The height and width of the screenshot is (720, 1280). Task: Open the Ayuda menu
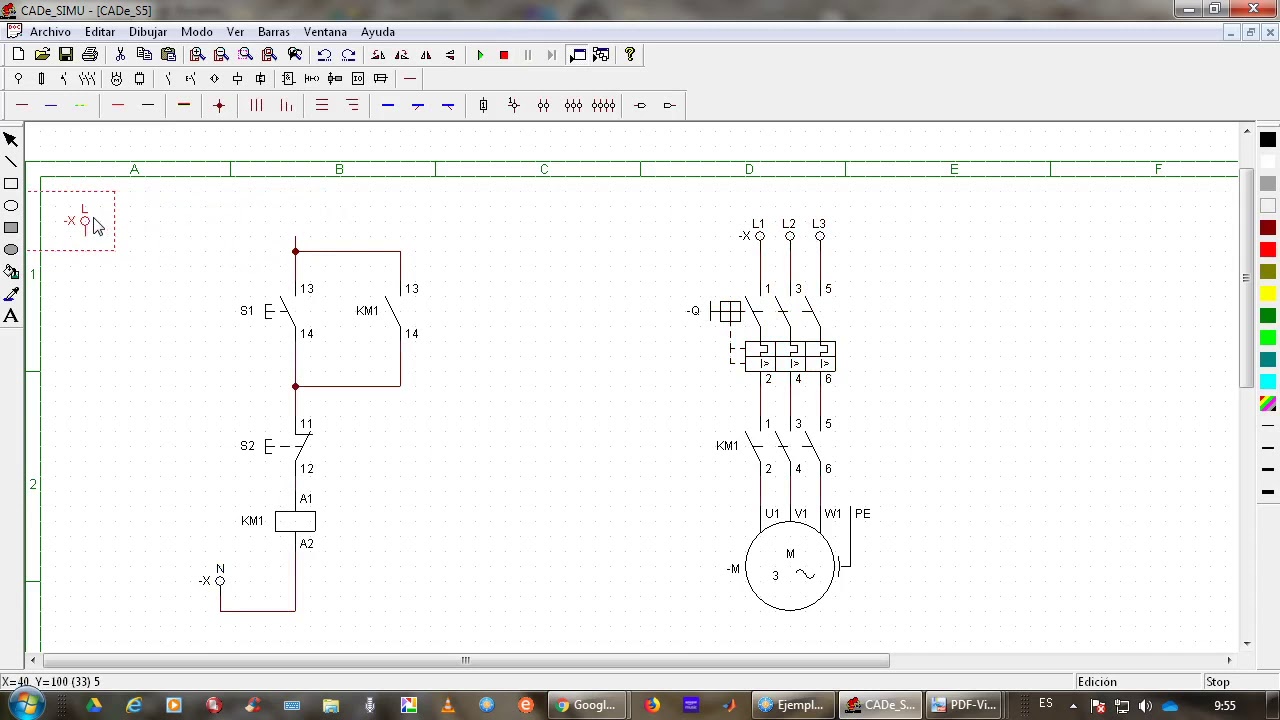378,32
